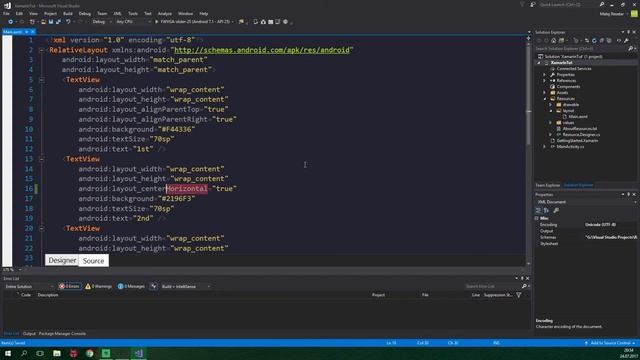The image size is (640, 360).
Task: Toggle the 0 Messages filter
Action: [x=131, y=287]
